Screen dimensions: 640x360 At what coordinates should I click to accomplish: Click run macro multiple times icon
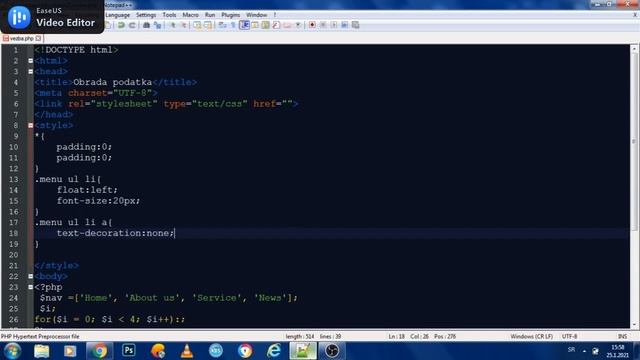point(344,25)
